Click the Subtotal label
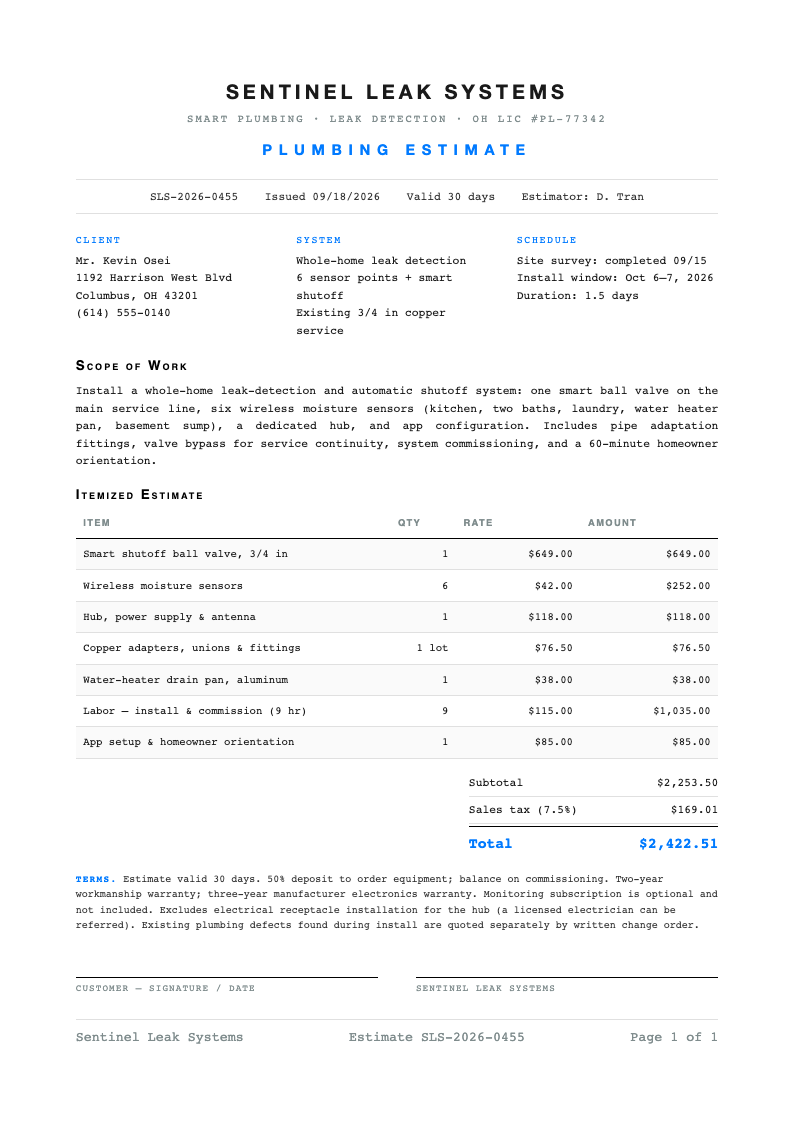 click(495, 783)
